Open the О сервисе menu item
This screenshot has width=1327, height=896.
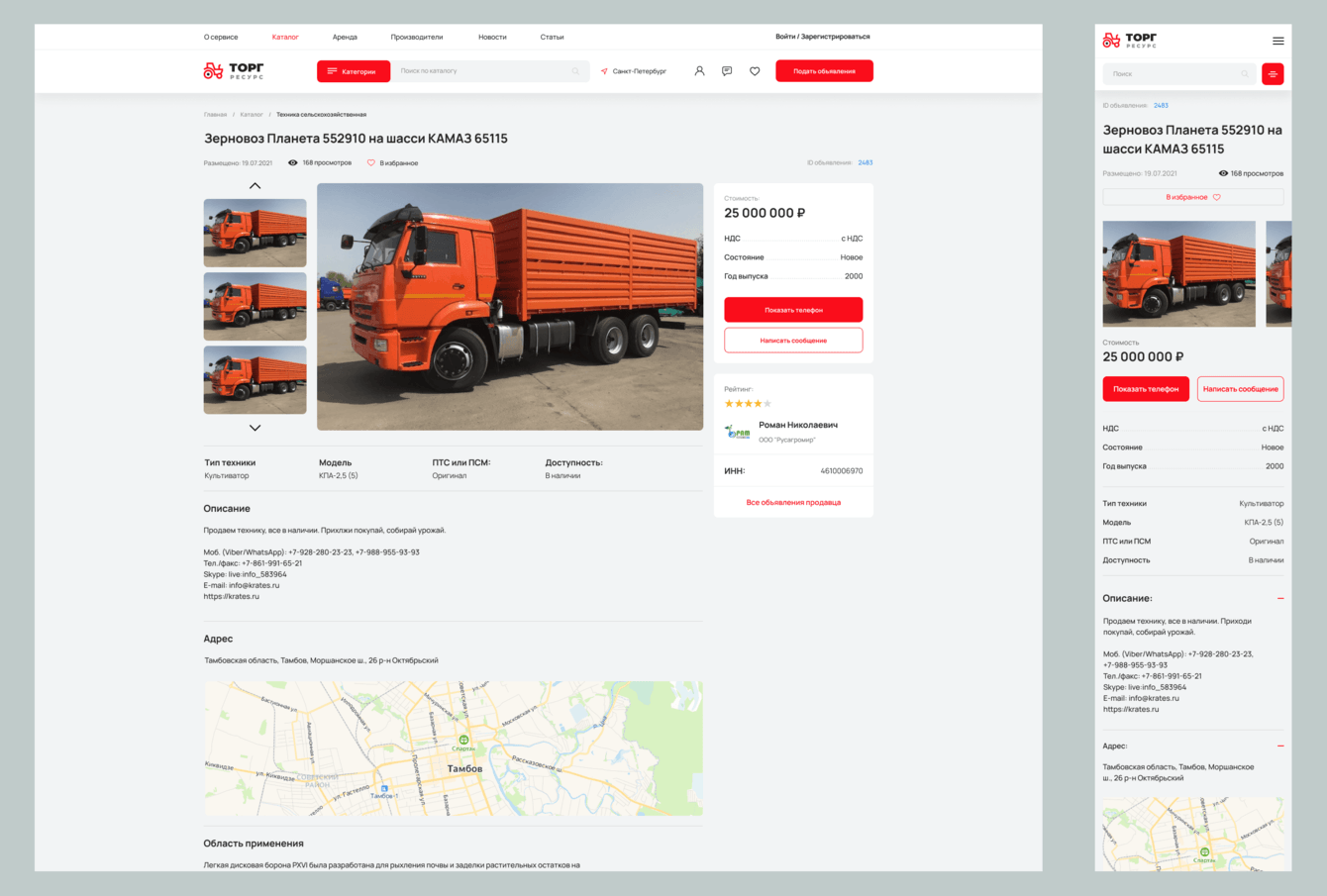(x=221, y=37)
